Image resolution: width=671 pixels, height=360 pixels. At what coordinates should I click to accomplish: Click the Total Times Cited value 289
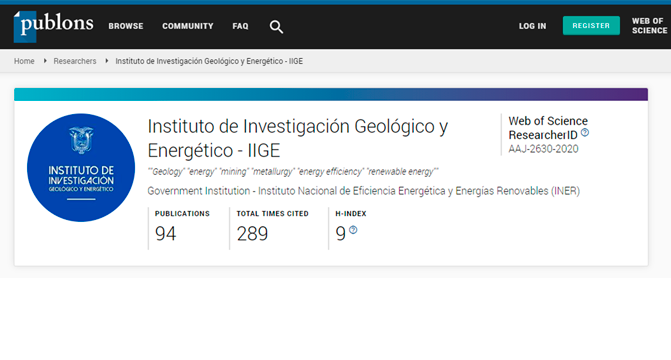[252, 234]
